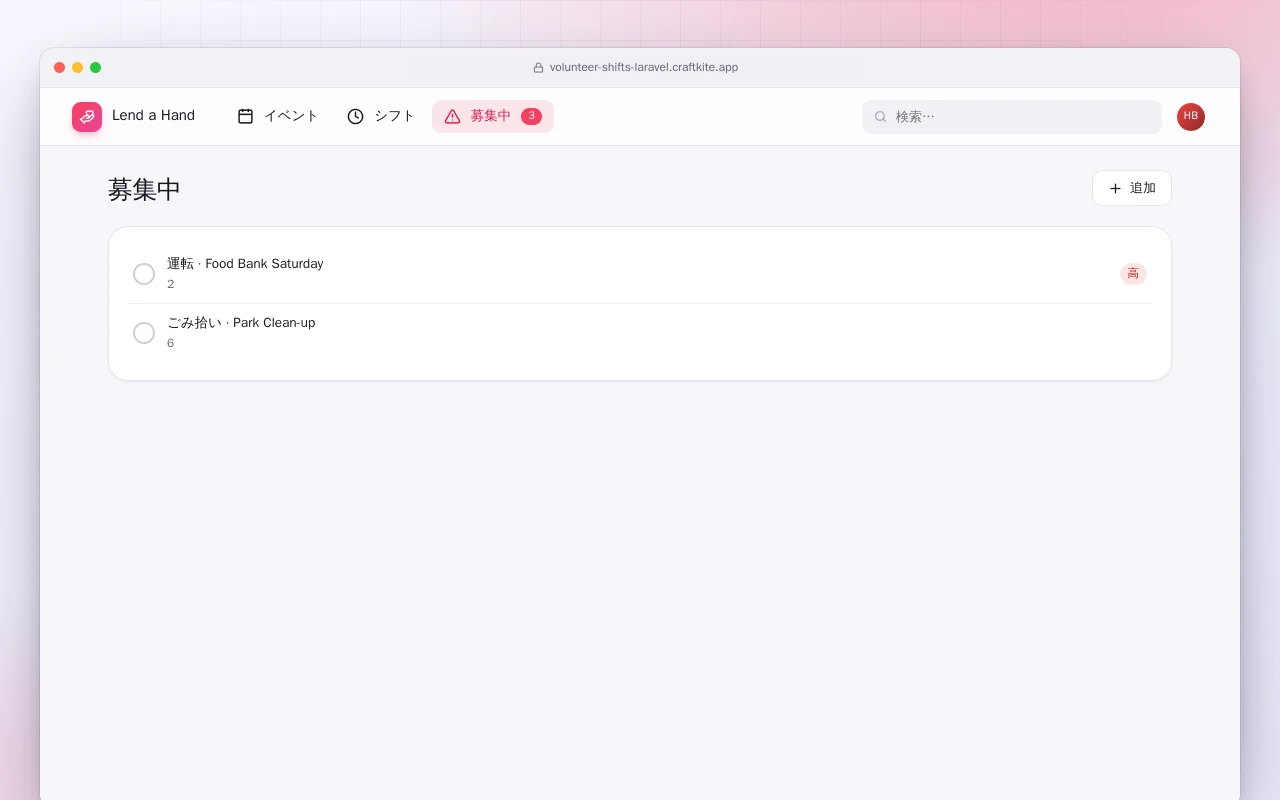The width and height of the screenshot is (1280, 800).
Task: Click the 高 priority badge
Action: point(1133,274)
